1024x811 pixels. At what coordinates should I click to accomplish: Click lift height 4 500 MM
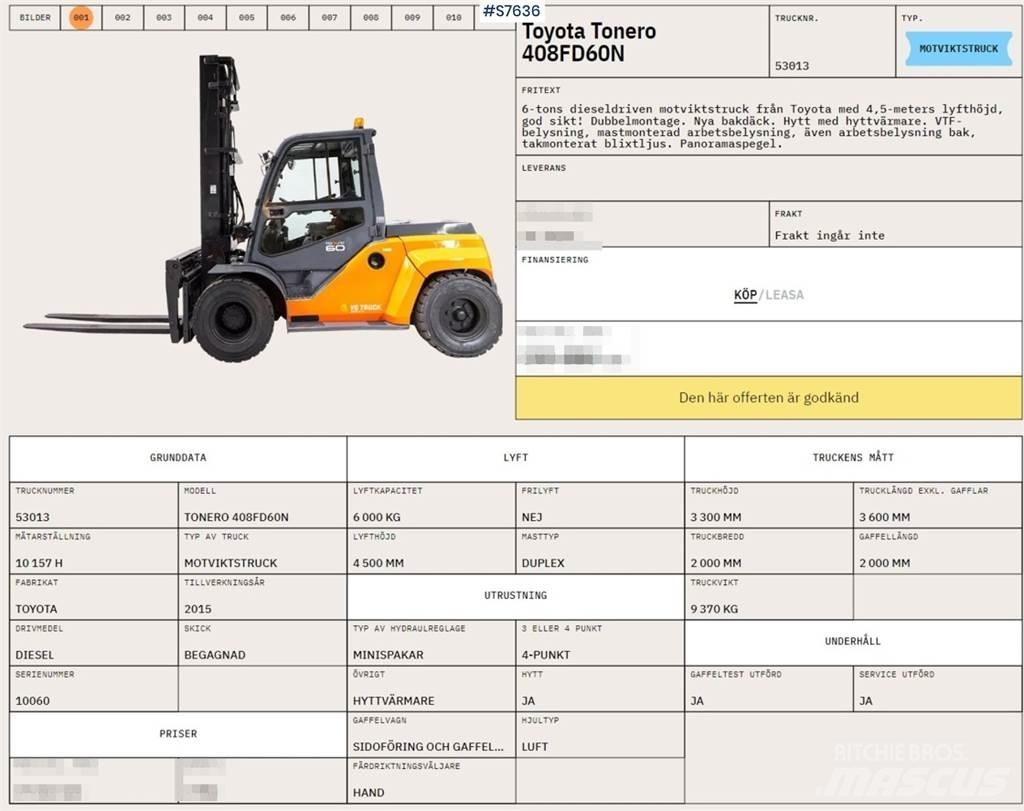tap(378, 563)
